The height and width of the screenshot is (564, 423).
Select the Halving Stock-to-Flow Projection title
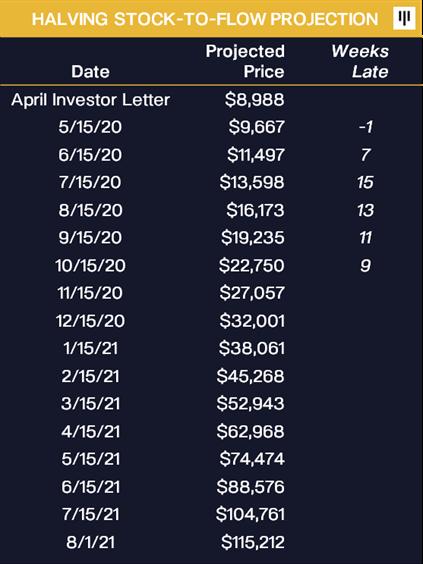pyautogui.click(x=205, y=19)
